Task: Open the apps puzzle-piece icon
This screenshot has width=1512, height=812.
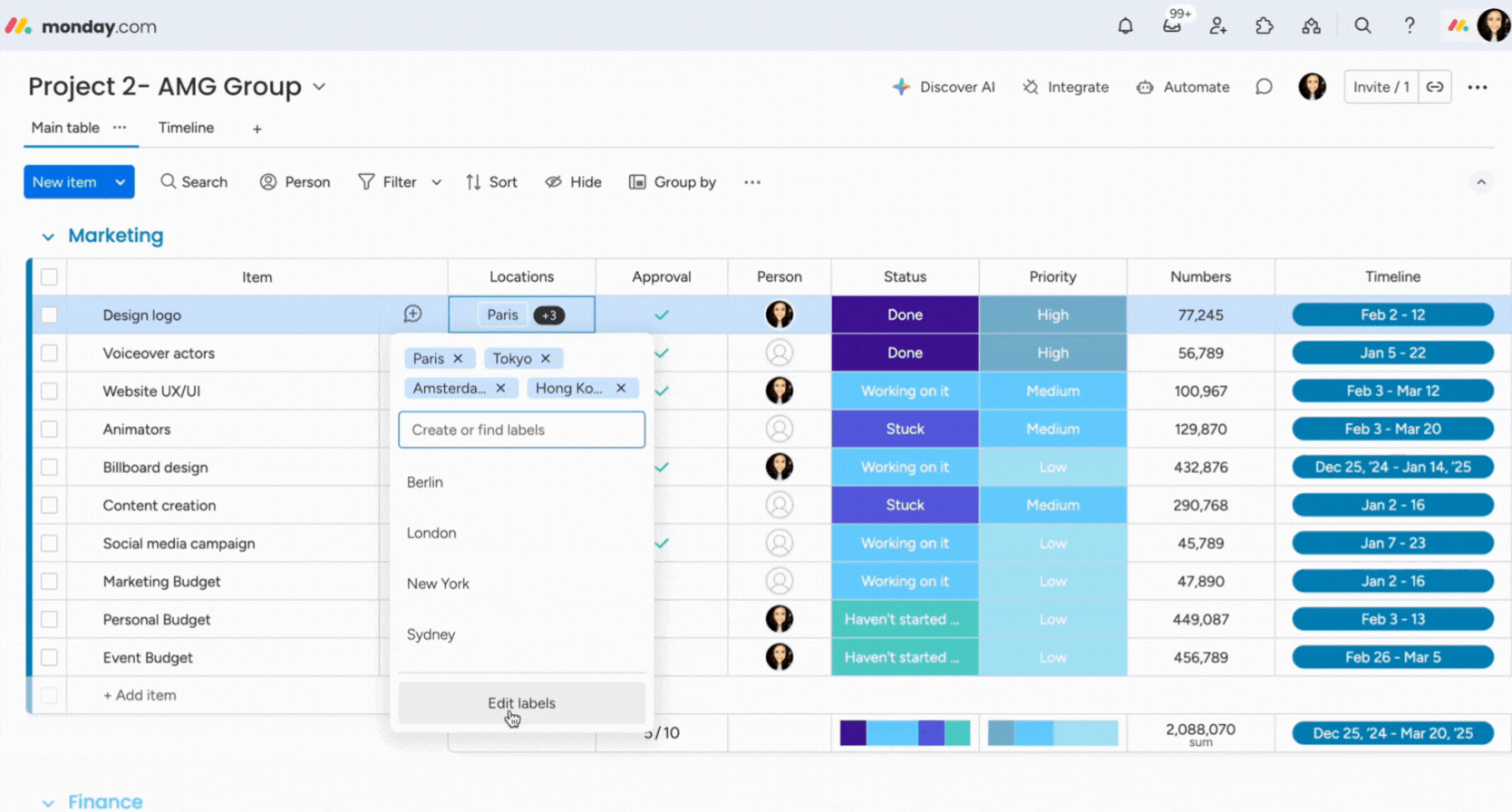Action: (1265, 25)
